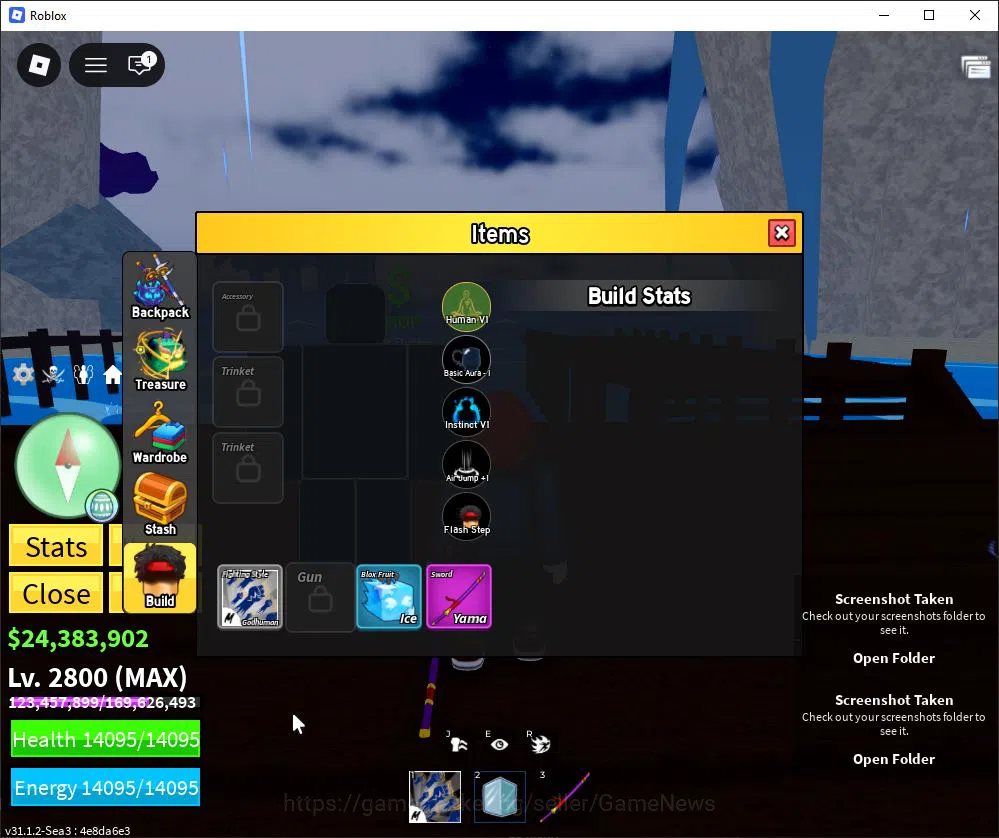This screenshot has height=838, width=999.
Task: Open the Wardrobe tab
Action: pos(160,433)
